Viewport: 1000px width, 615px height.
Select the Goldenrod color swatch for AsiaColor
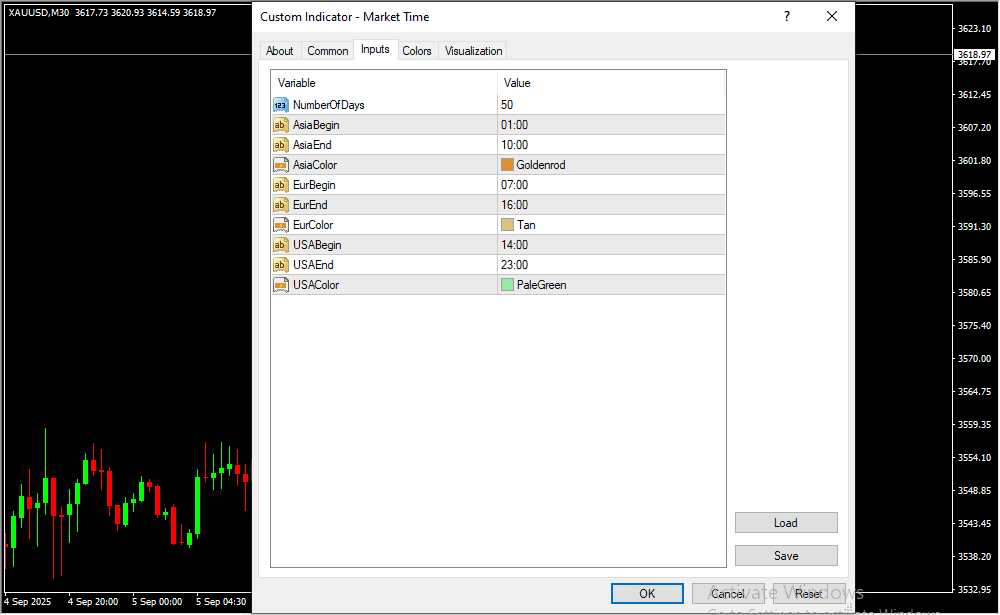(x=507, y=165)
